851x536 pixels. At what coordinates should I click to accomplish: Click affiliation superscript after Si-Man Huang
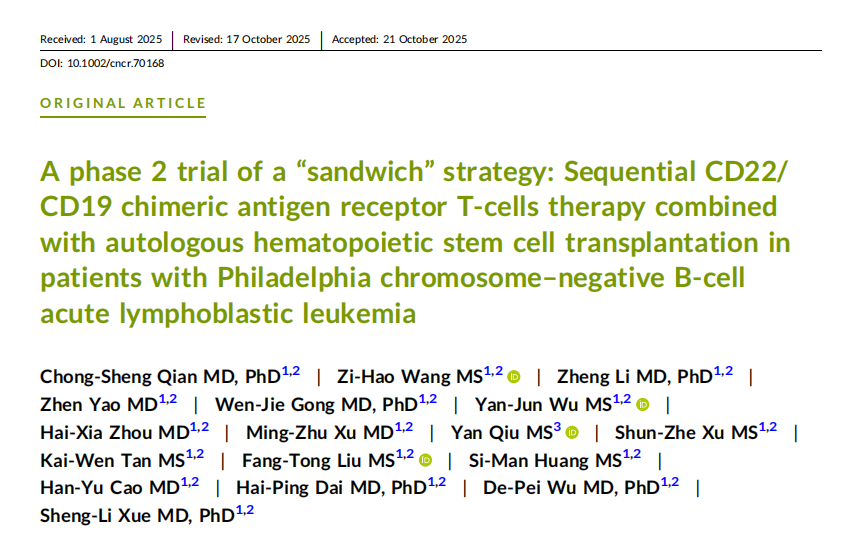tap(632, 455)
